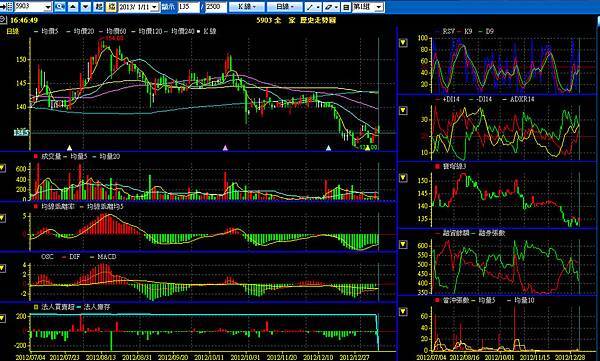
Task: Select the line drawing tool icon
Action: (309, 7)
